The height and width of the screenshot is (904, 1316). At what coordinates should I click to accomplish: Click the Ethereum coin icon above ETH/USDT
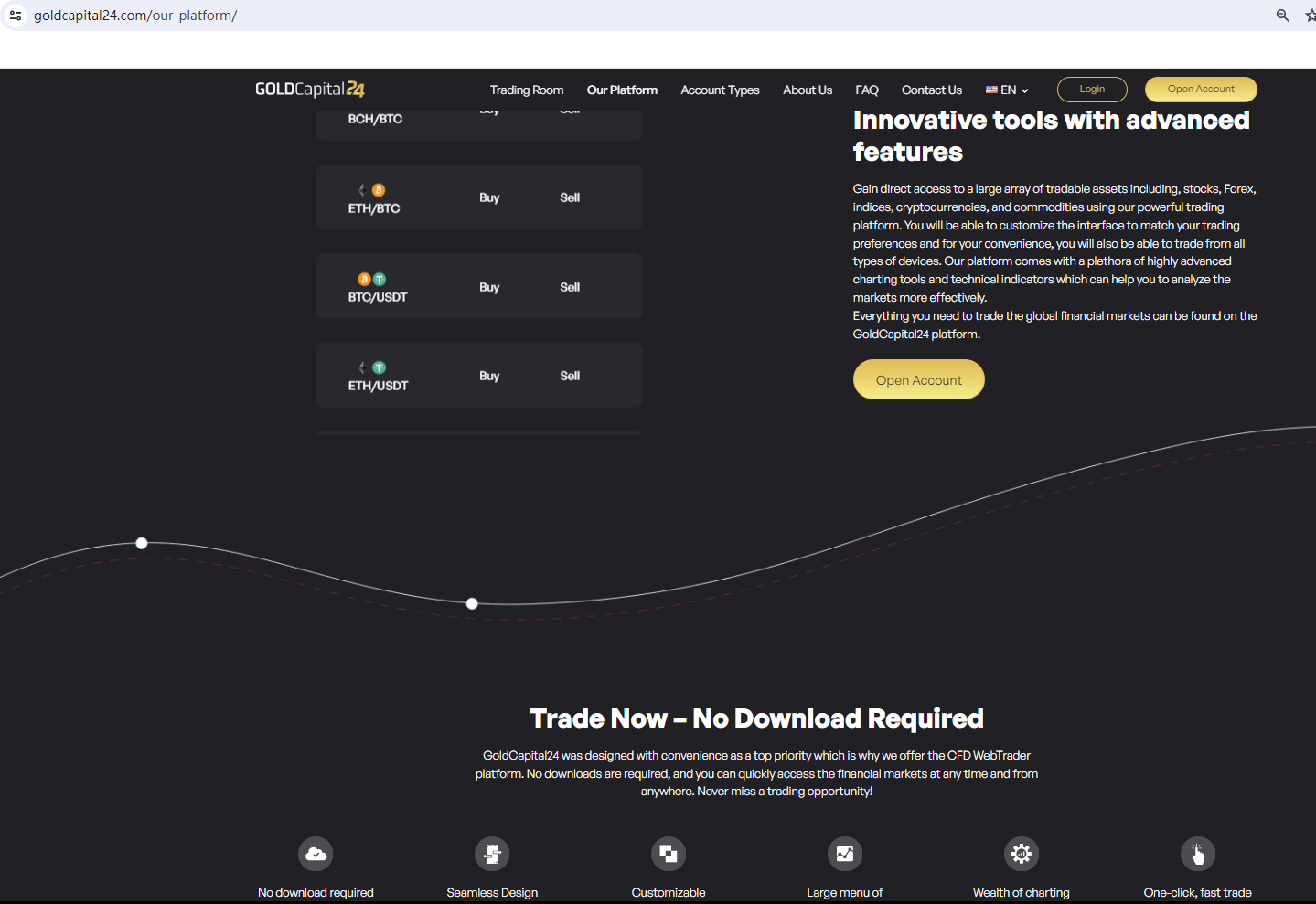[x=362, y=367]
